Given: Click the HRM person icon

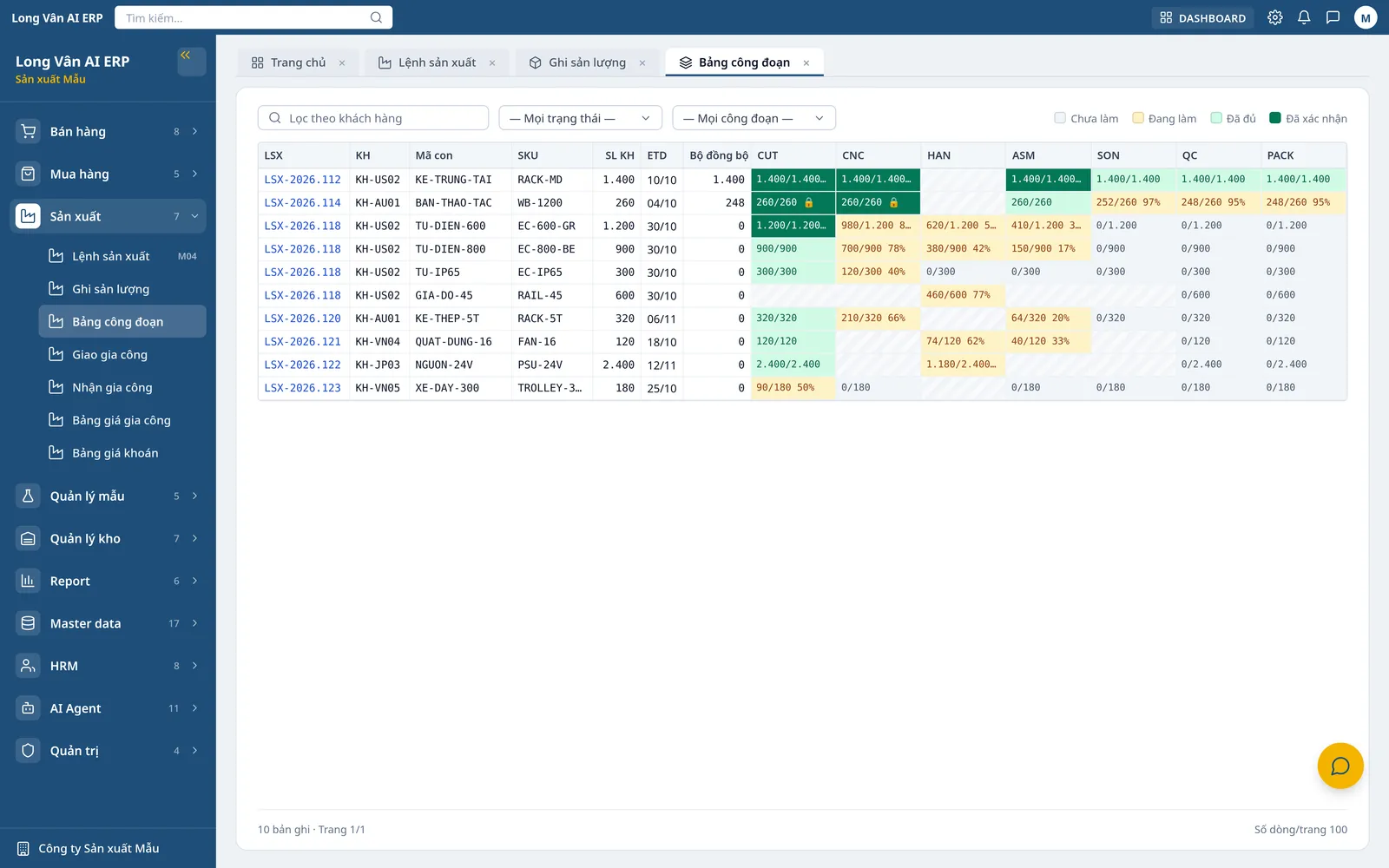Looking at the screenshot, I should point(28,666).
